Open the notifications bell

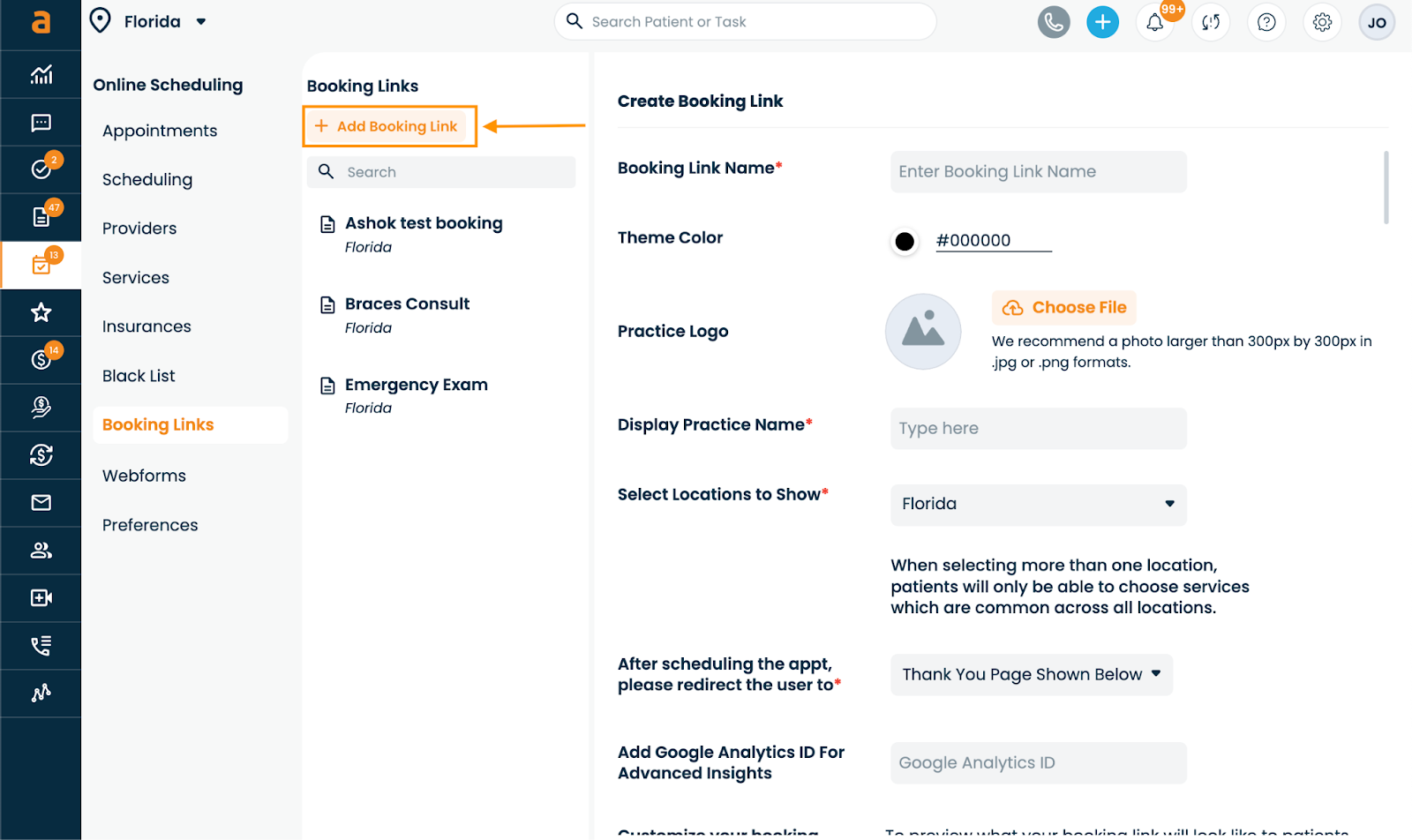1155,23
